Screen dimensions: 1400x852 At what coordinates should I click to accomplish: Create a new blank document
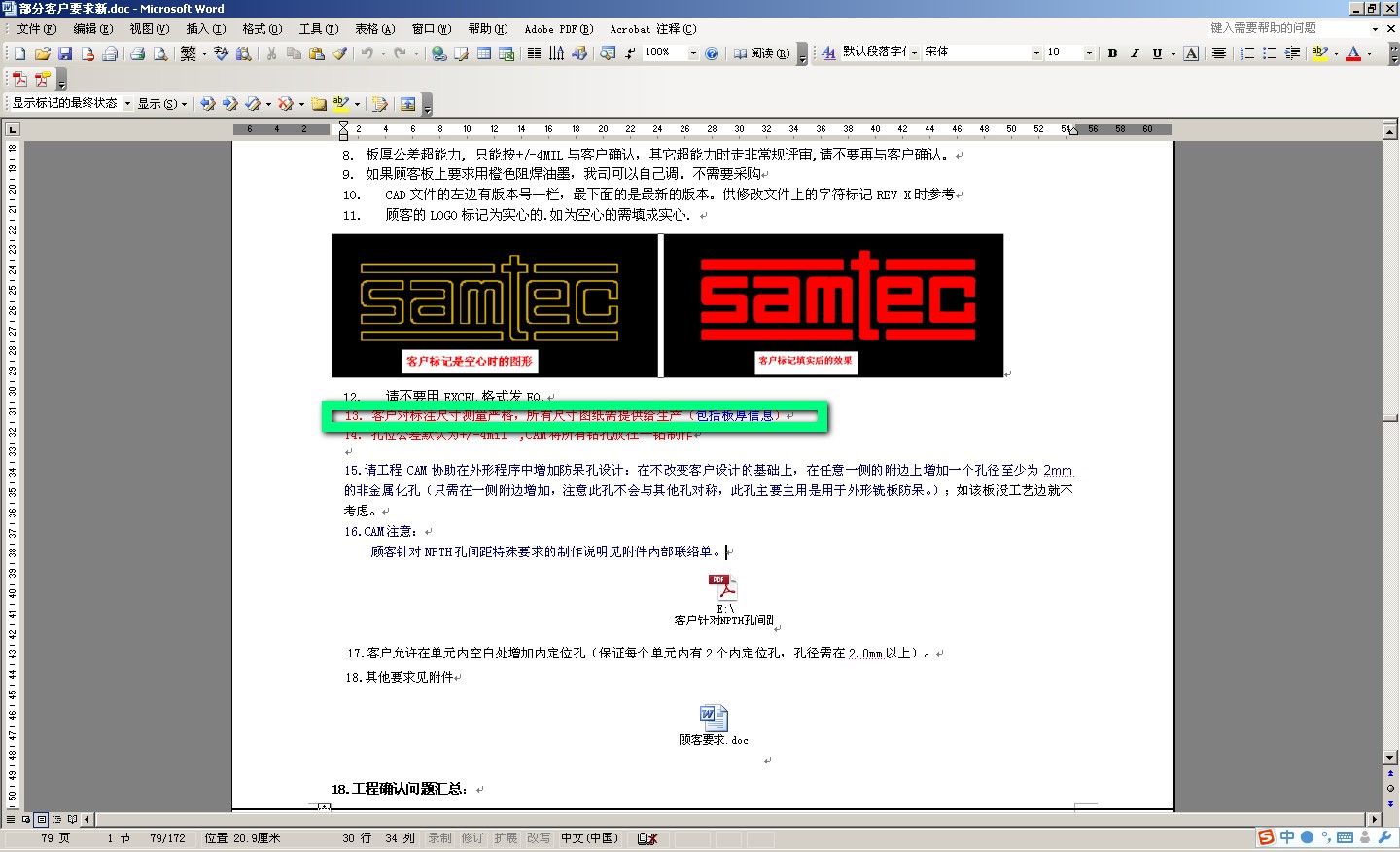[x=19, y=53]
